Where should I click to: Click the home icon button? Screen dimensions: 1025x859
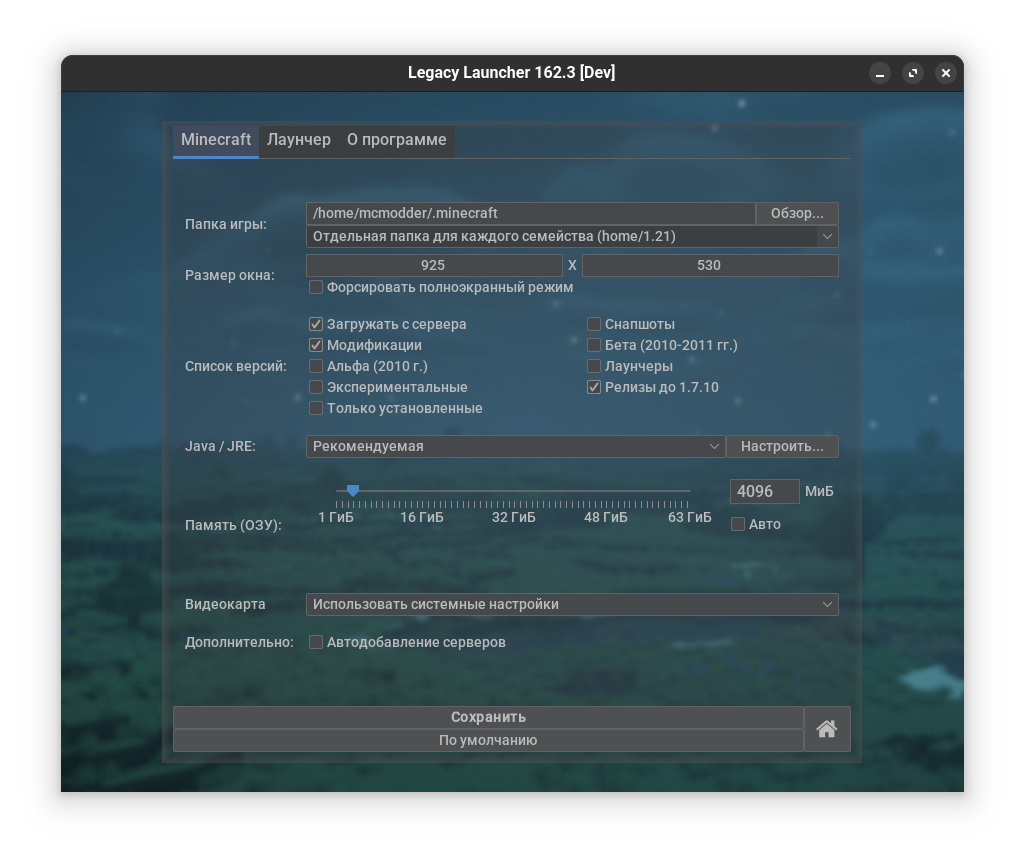(827, 729)
